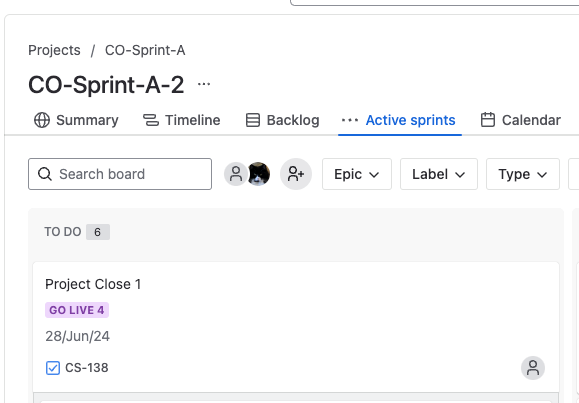Go to Projects breadcrumb link
Image resolution: width=579 pixels, height=403 pixels.
tap(54, 50)
